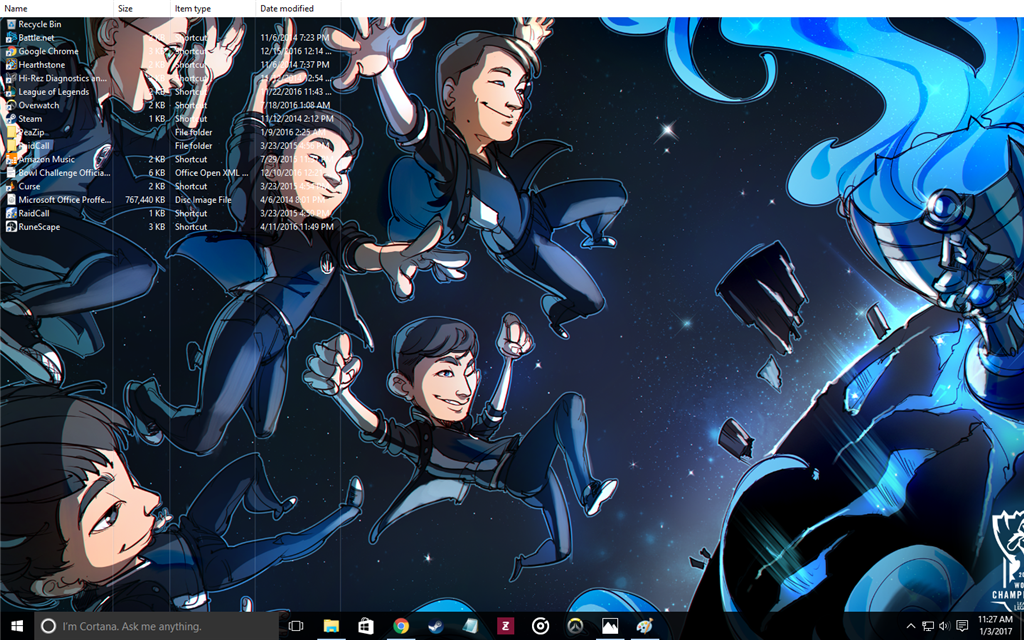Screen dimensions: 1024x640
Task: Select the League of Legends shortcut icon
Action: tap(11, 91)
